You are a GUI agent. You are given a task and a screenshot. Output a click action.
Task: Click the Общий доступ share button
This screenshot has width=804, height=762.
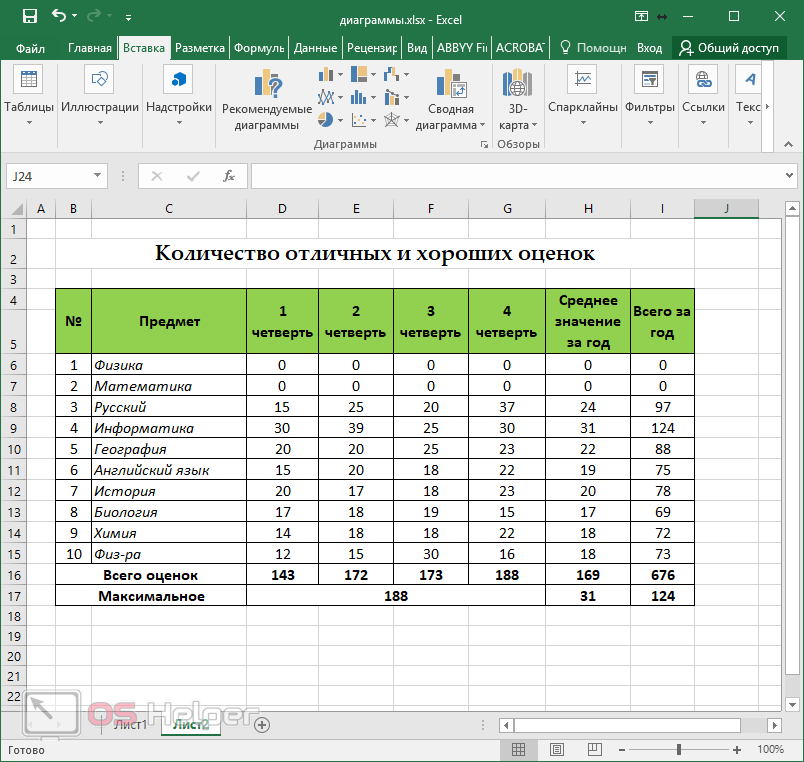tap(728, 47)
